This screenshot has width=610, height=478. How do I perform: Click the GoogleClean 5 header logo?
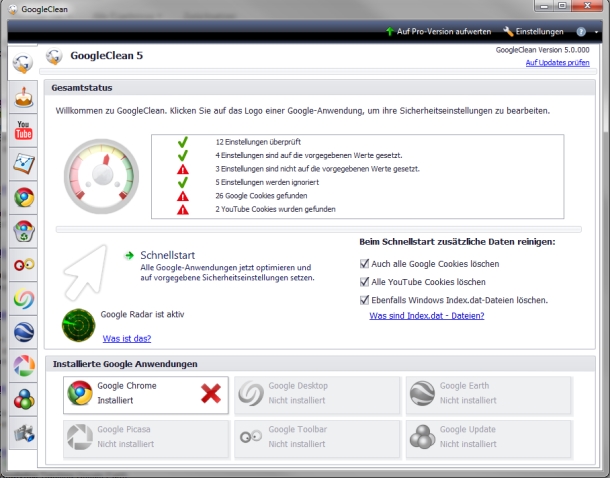(54, 56)
